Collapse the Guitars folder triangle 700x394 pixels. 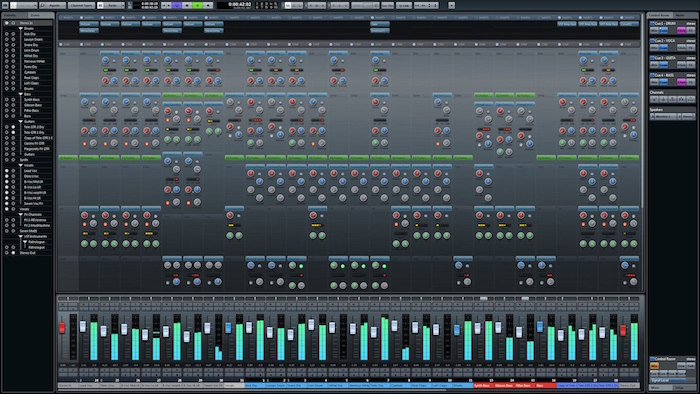pyautogui.click(x=21, y=121)
